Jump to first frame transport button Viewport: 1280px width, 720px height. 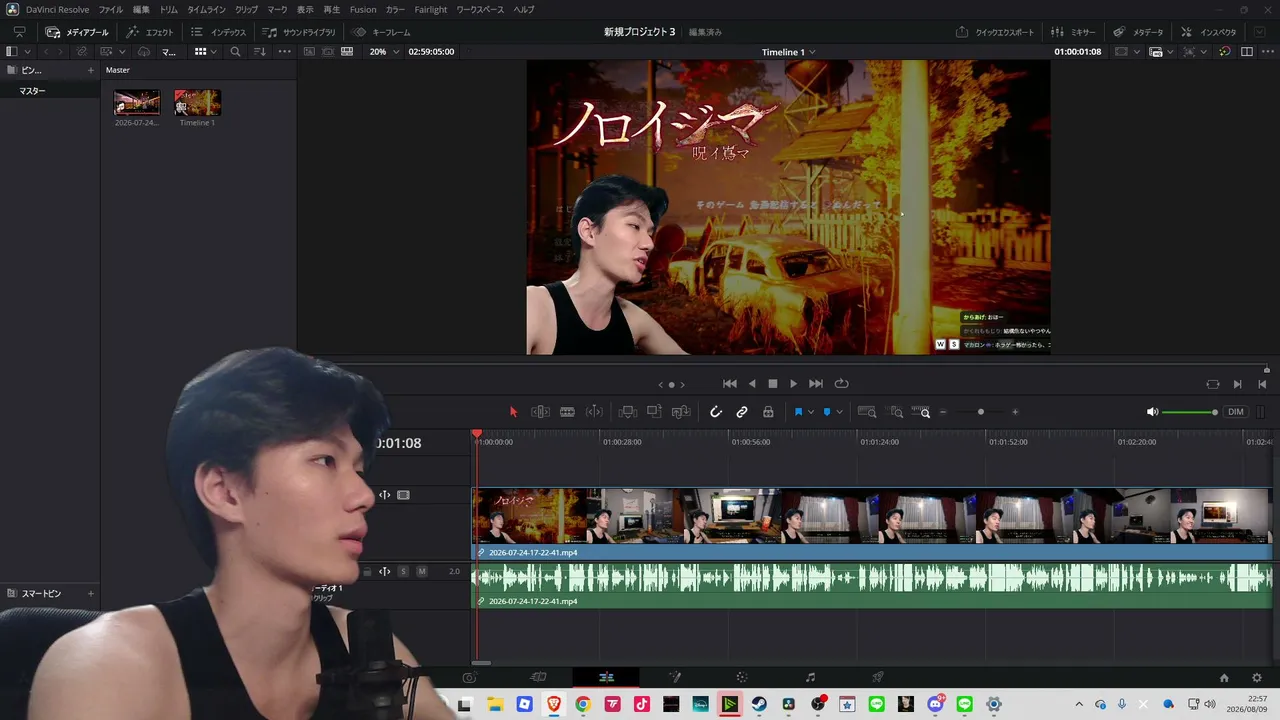[x=730, y=384]
